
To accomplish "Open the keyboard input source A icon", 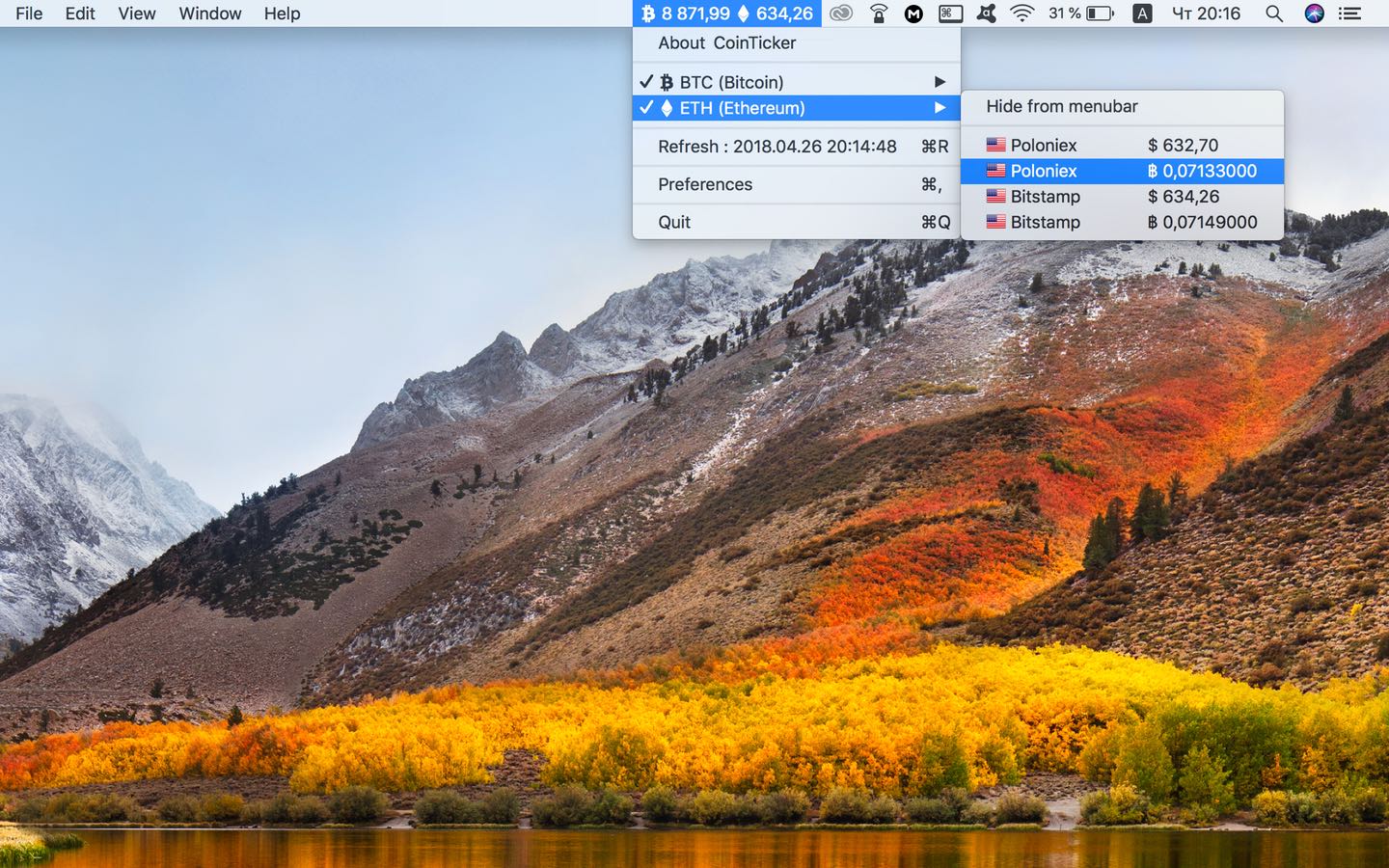I will (1142, 14).
